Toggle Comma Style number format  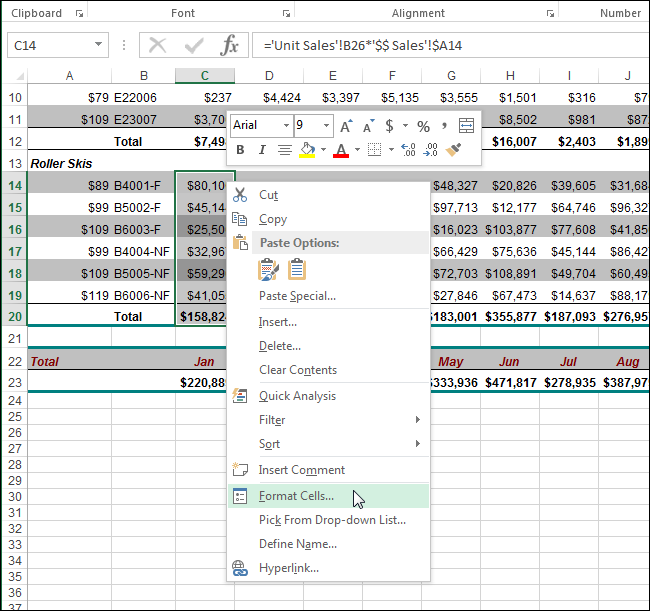pos(442,126)
